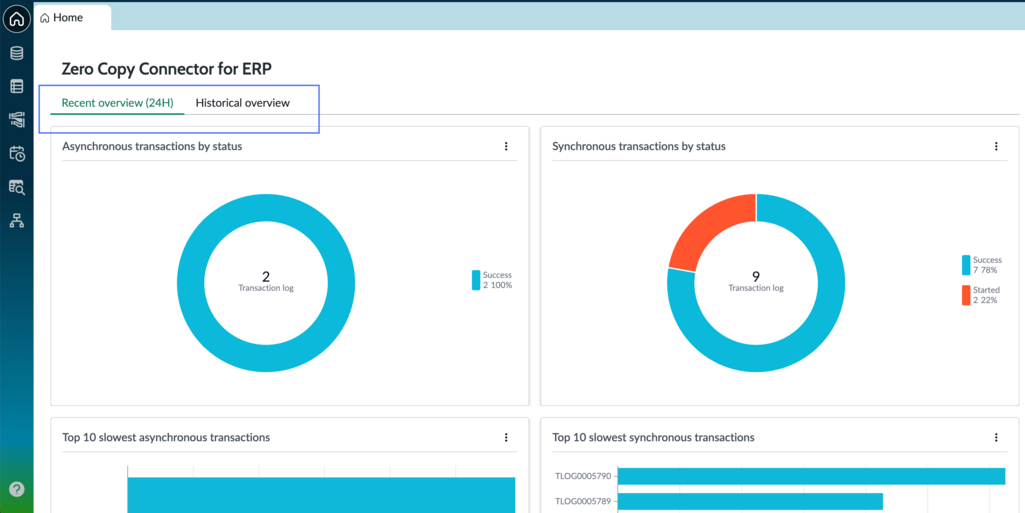1025x513 pixels.
Task: Click the large bar in slowest asynchronous chart
Action: 322,495
